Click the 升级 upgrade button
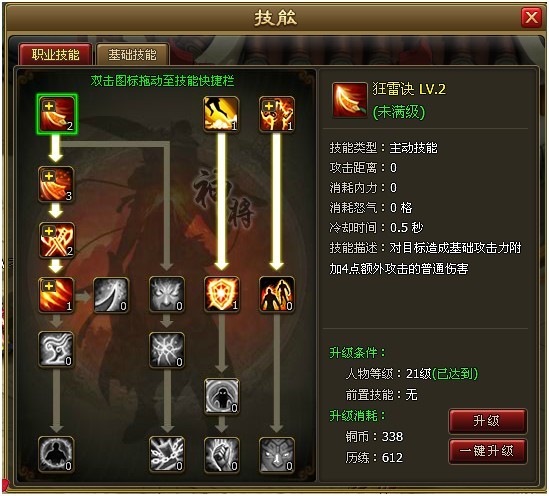The width and height of the screenshot is (549, 496). click(x=488, y=421)
